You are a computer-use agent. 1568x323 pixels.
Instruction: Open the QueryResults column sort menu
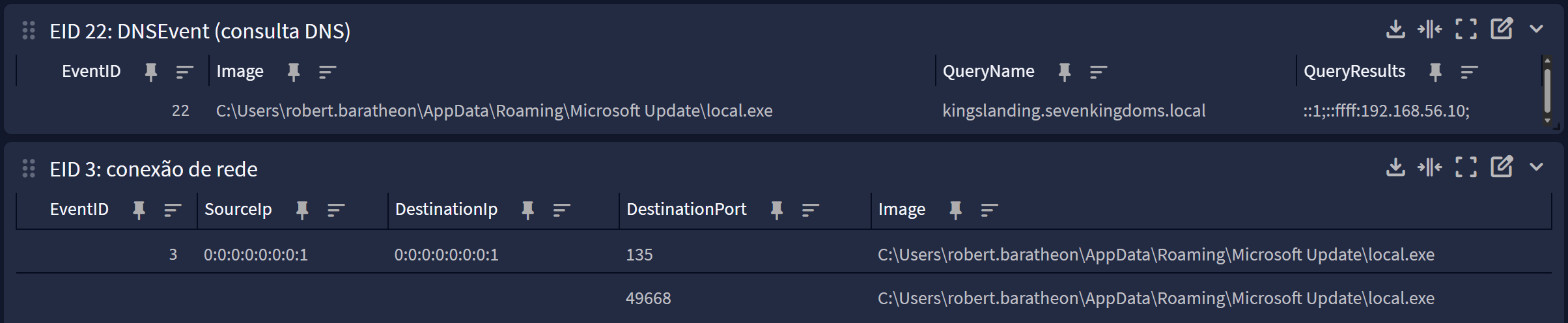1469,72
